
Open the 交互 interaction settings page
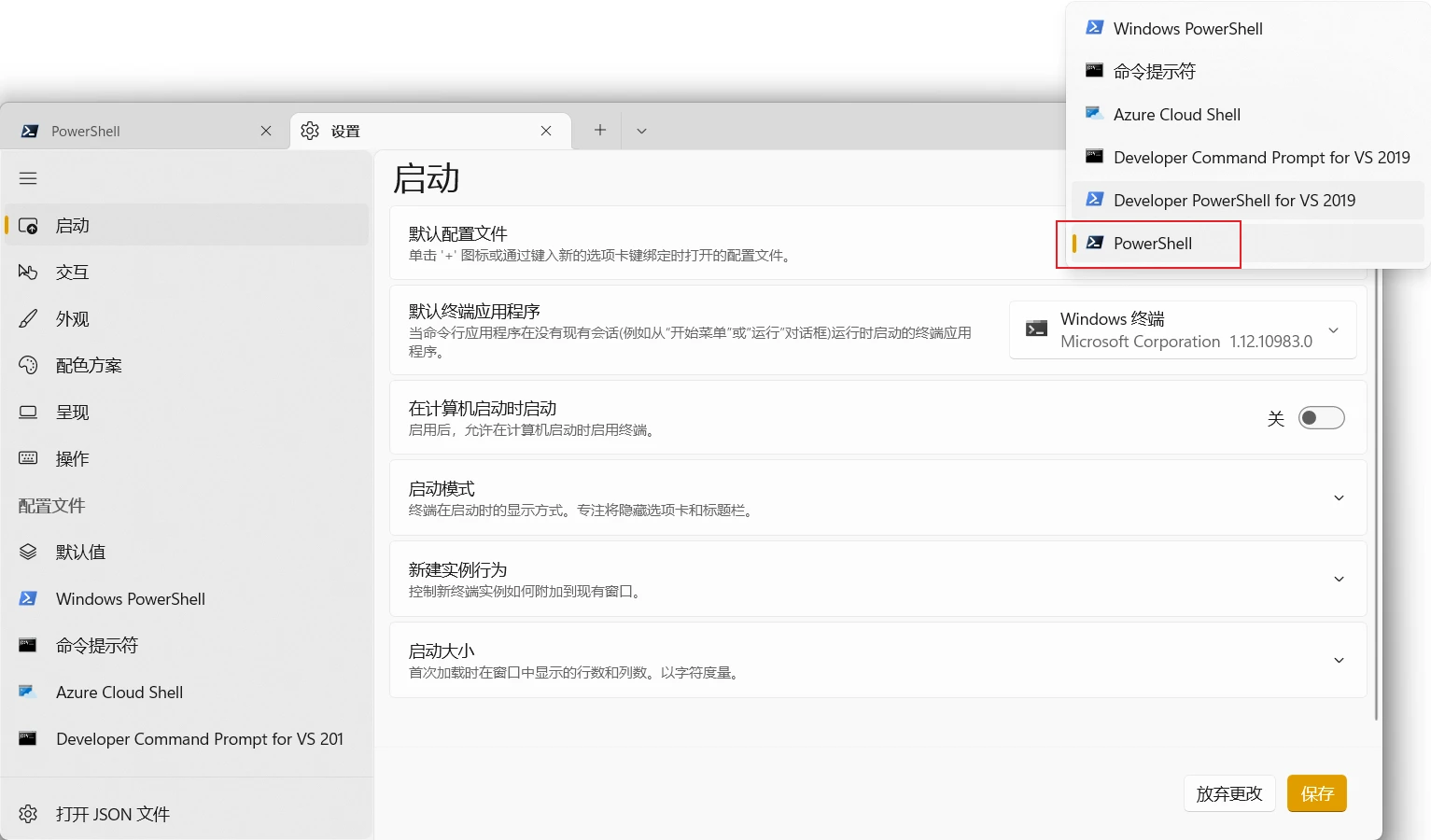coord(187,272)
